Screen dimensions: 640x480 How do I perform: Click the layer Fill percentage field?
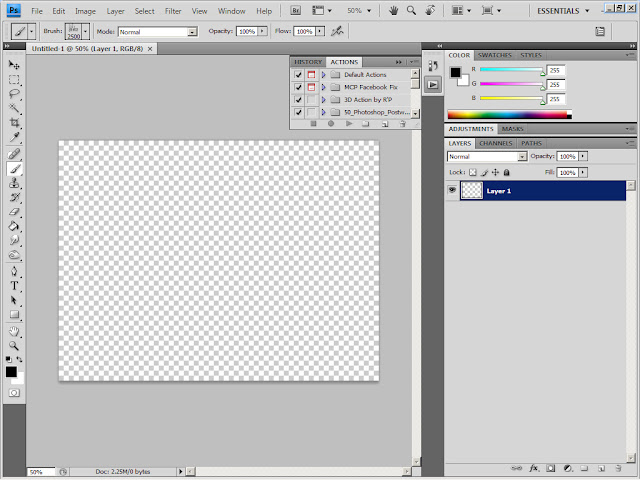pyautogui.click(x=568, y=172)
